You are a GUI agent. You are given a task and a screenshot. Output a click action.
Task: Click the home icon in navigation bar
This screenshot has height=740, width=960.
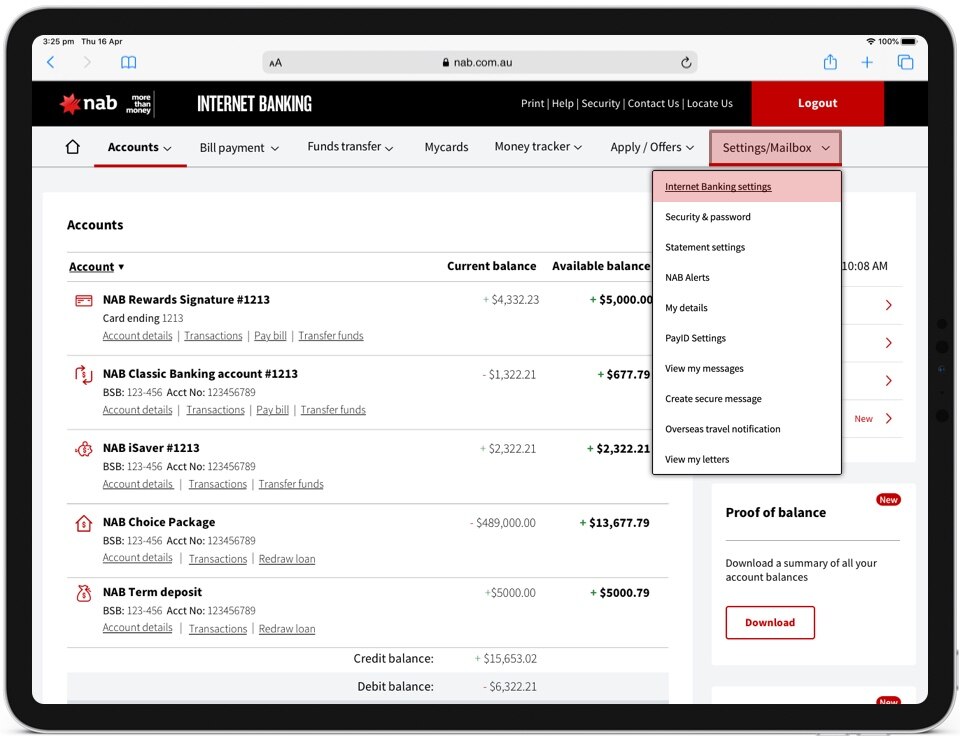coord(72,147)
